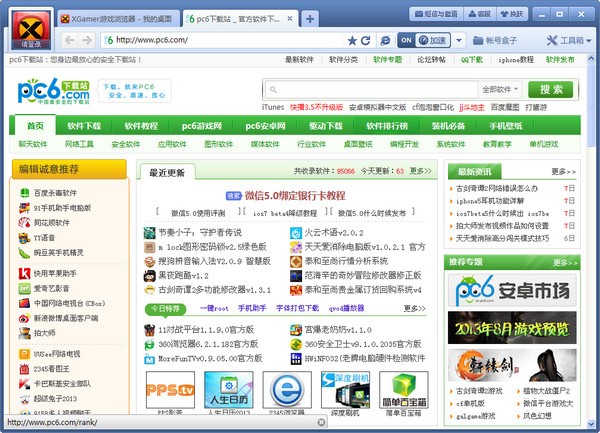Image resolution: width=600 pixels, height=433 pixels.
Task: Click 节奏小子：守护者传说 icon
Action: (149, 233)
